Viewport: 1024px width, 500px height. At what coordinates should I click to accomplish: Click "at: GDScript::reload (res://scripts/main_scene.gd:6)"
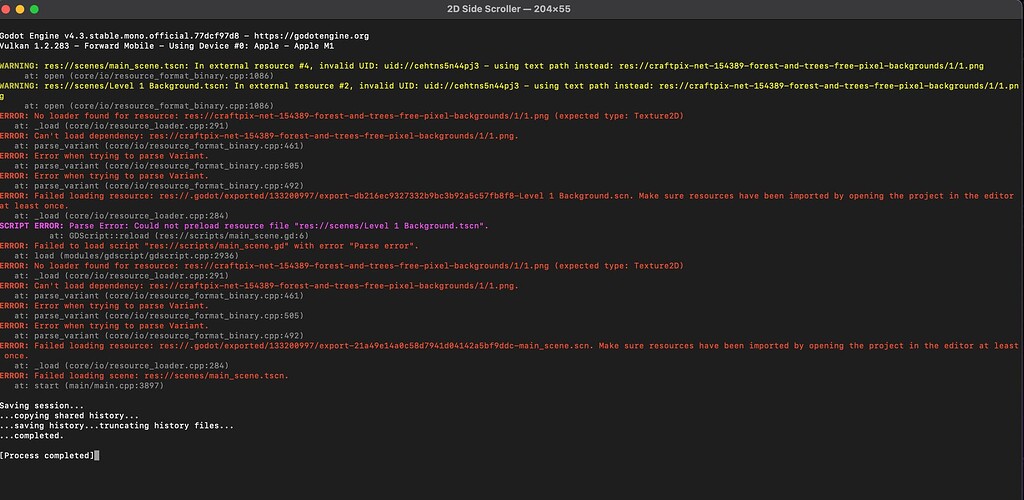[179, 236]
